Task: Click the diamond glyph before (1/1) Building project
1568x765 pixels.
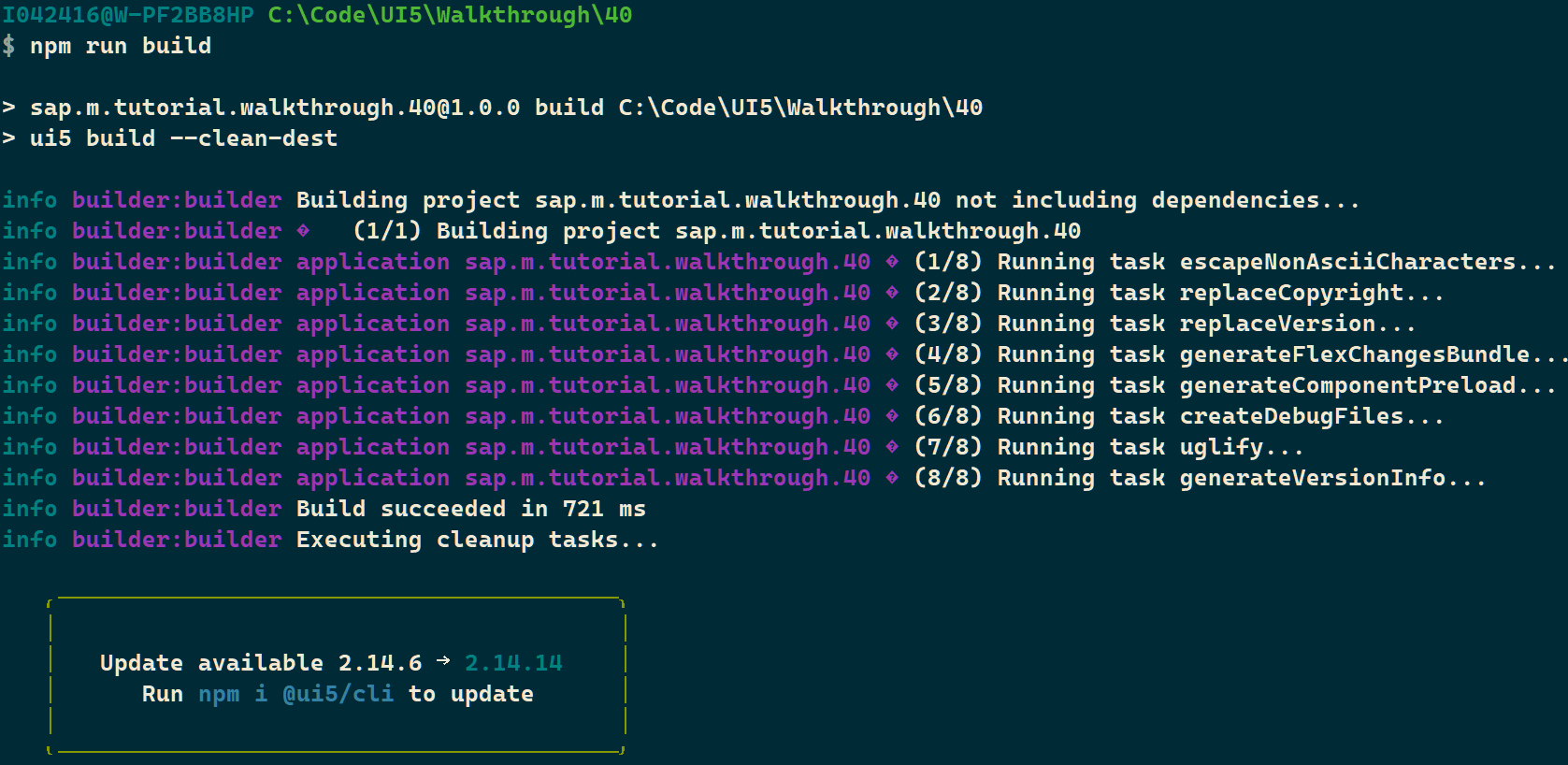Action: click(x=303, y=230)
